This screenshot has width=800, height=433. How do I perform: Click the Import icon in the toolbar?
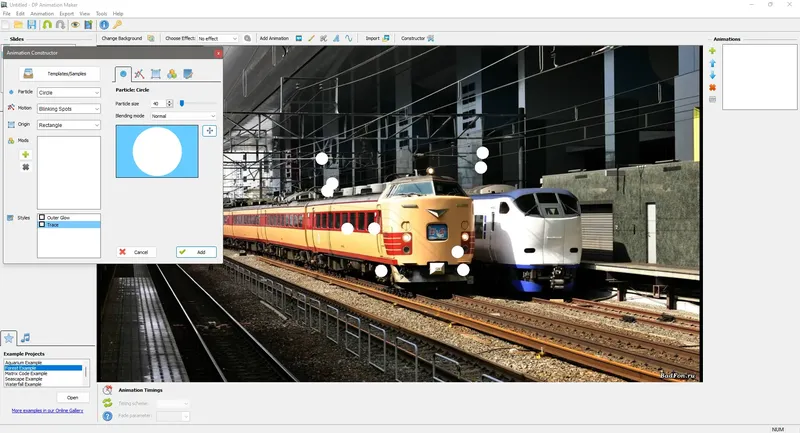click(x=386, y=38)
